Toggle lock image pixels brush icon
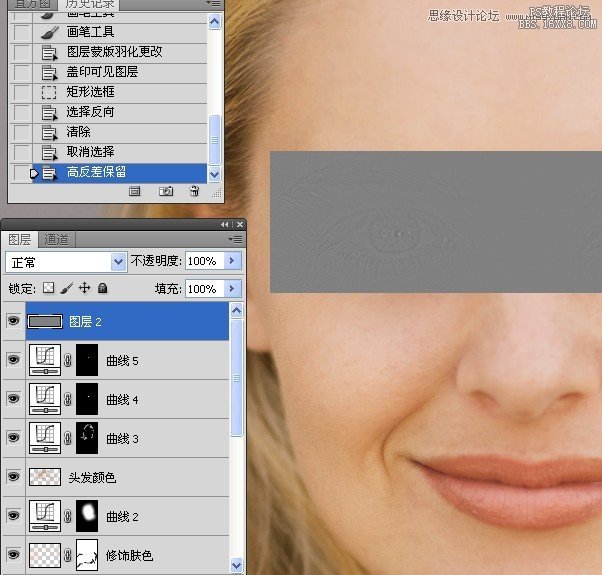This screenshot has width=602, height=575. click(x=66, y=288)
